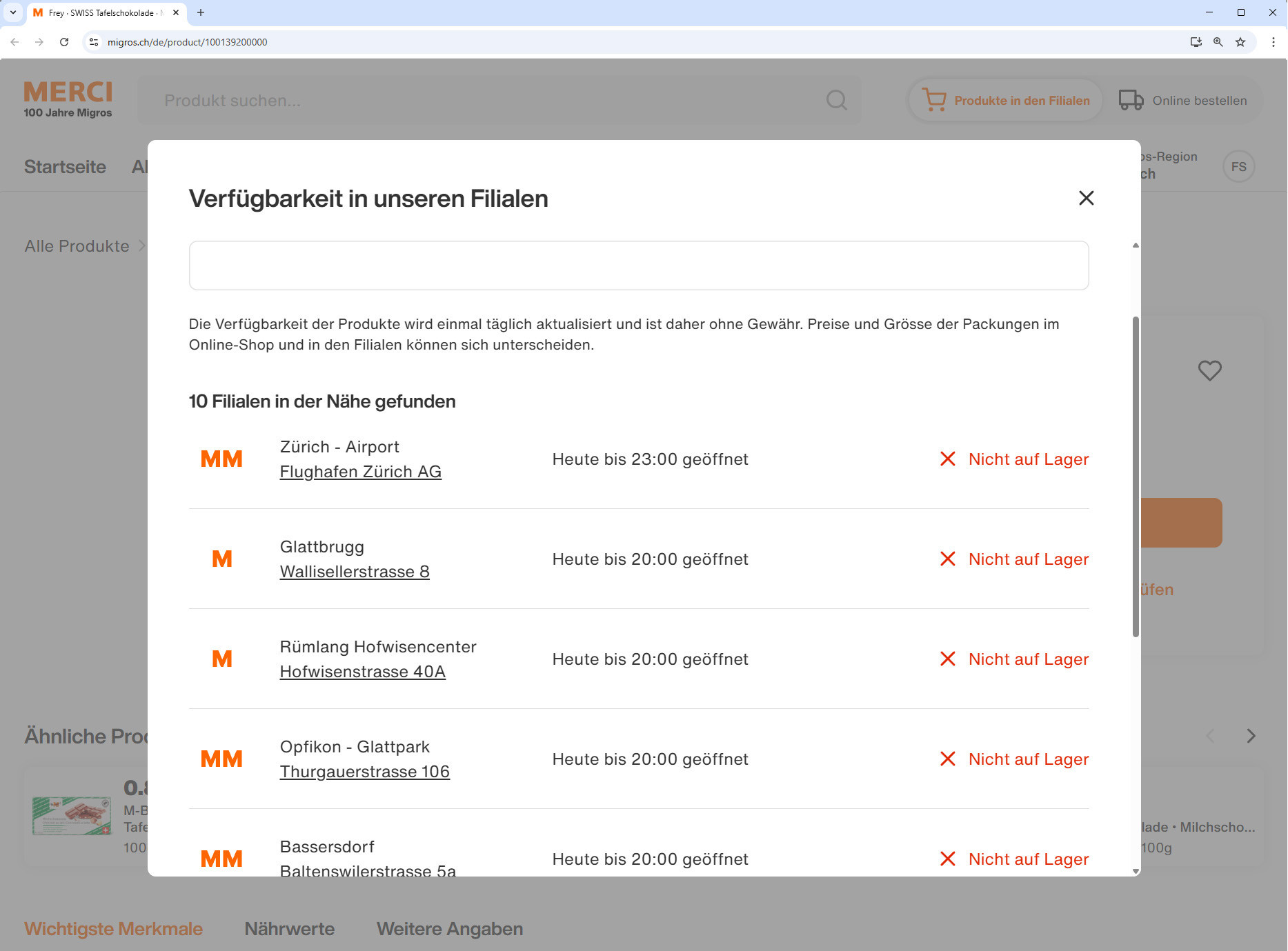Click the store search input field
The height and width of the screenshot is (951, 1288).
[638, 266]
